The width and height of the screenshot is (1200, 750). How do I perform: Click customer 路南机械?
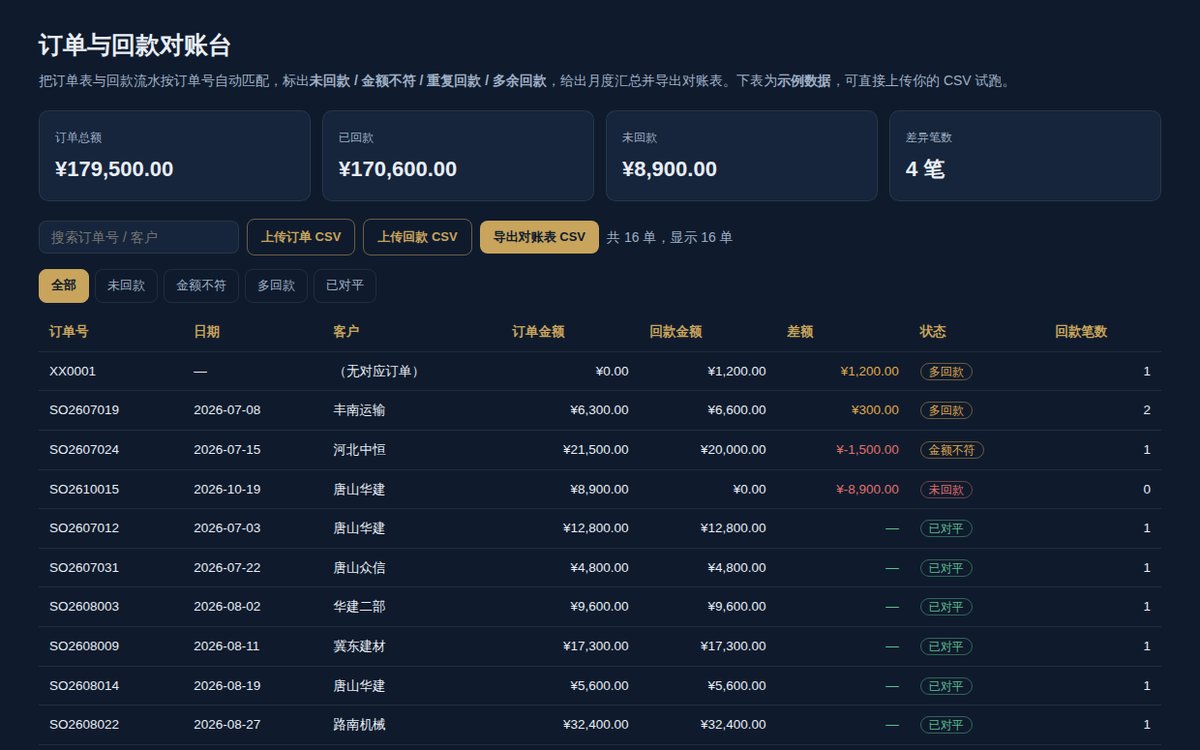(359, 725)
